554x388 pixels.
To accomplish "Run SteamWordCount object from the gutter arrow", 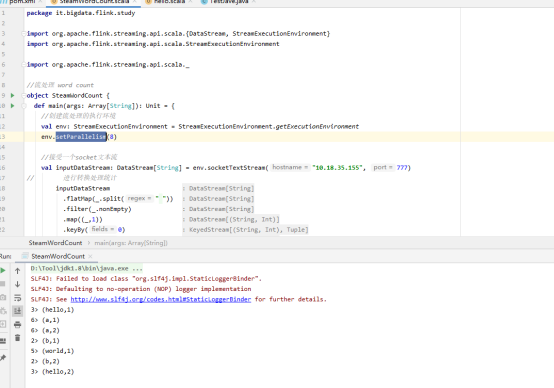I will click(x=13, y=95).
